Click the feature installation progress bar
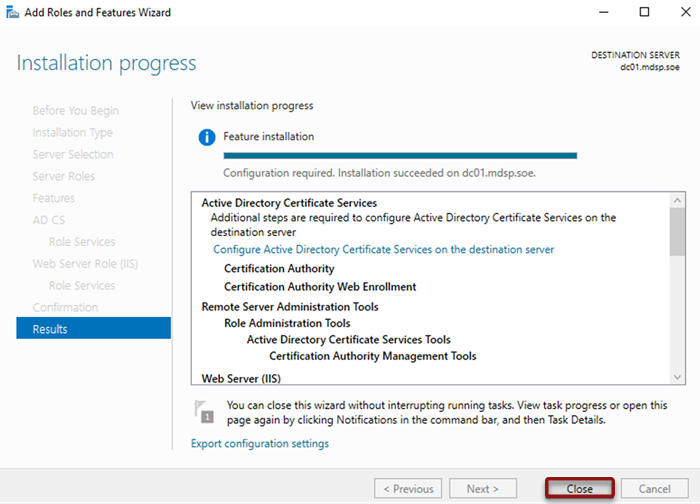This screenshot has height=504, width=700. pyautogui.click(x=400, y=156)
